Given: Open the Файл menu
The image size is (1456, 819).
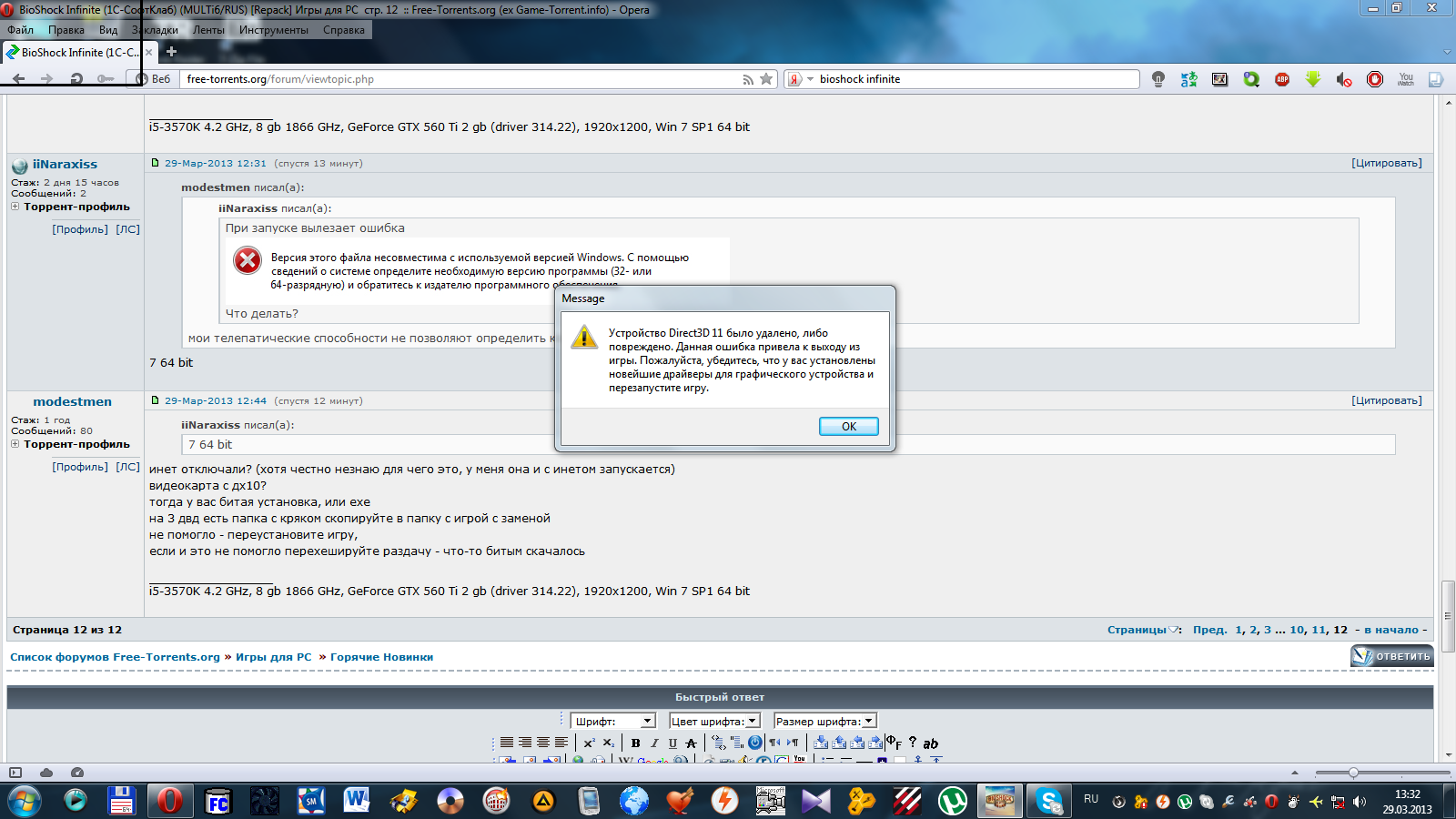Looking at the screenshot, I should (x=20, y=30).
